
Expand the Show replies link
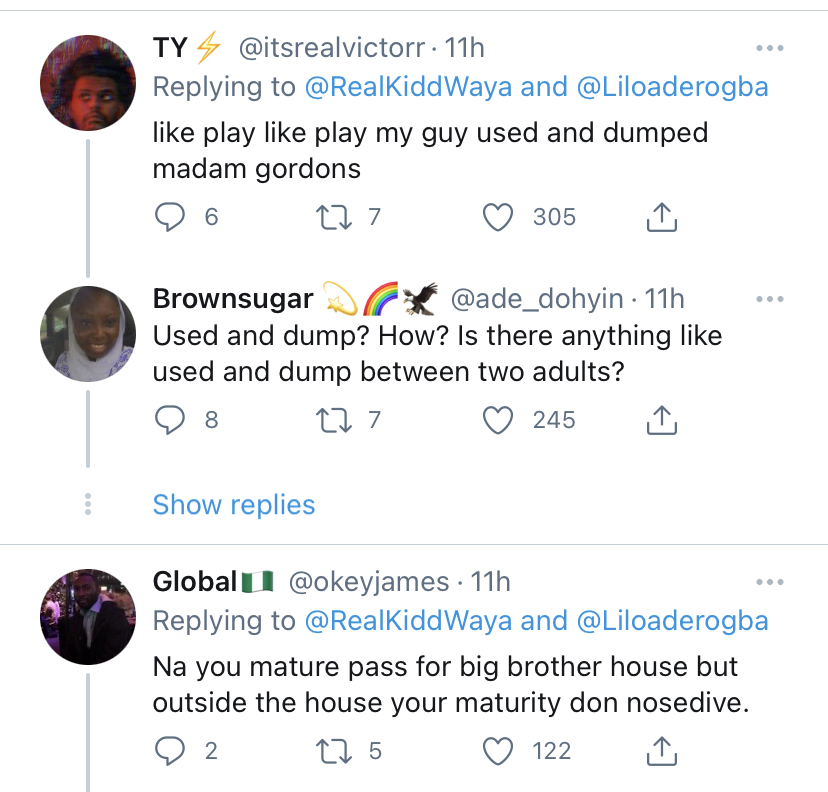pos(234,504)
